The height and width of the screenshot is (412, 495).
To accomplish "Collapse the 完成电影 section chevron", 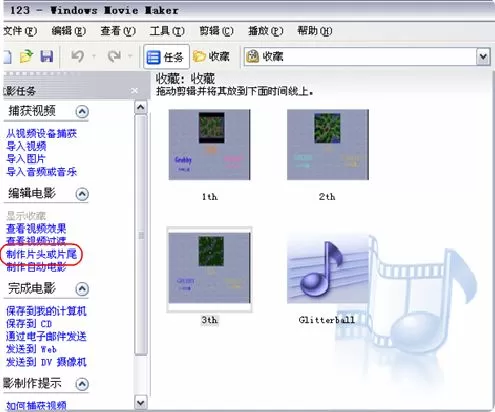I will coord(82,289).
